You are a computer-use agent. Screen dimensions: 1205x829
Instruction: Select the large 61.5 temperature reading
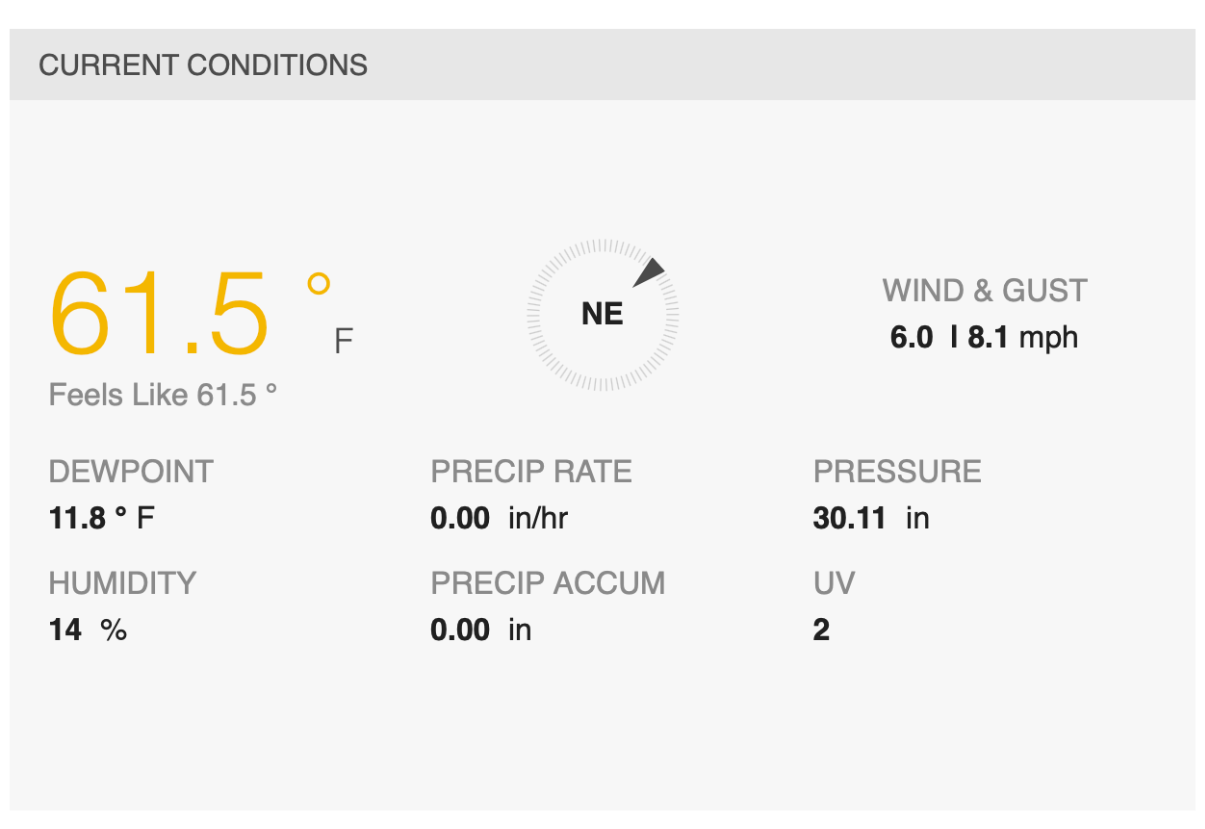160,315
